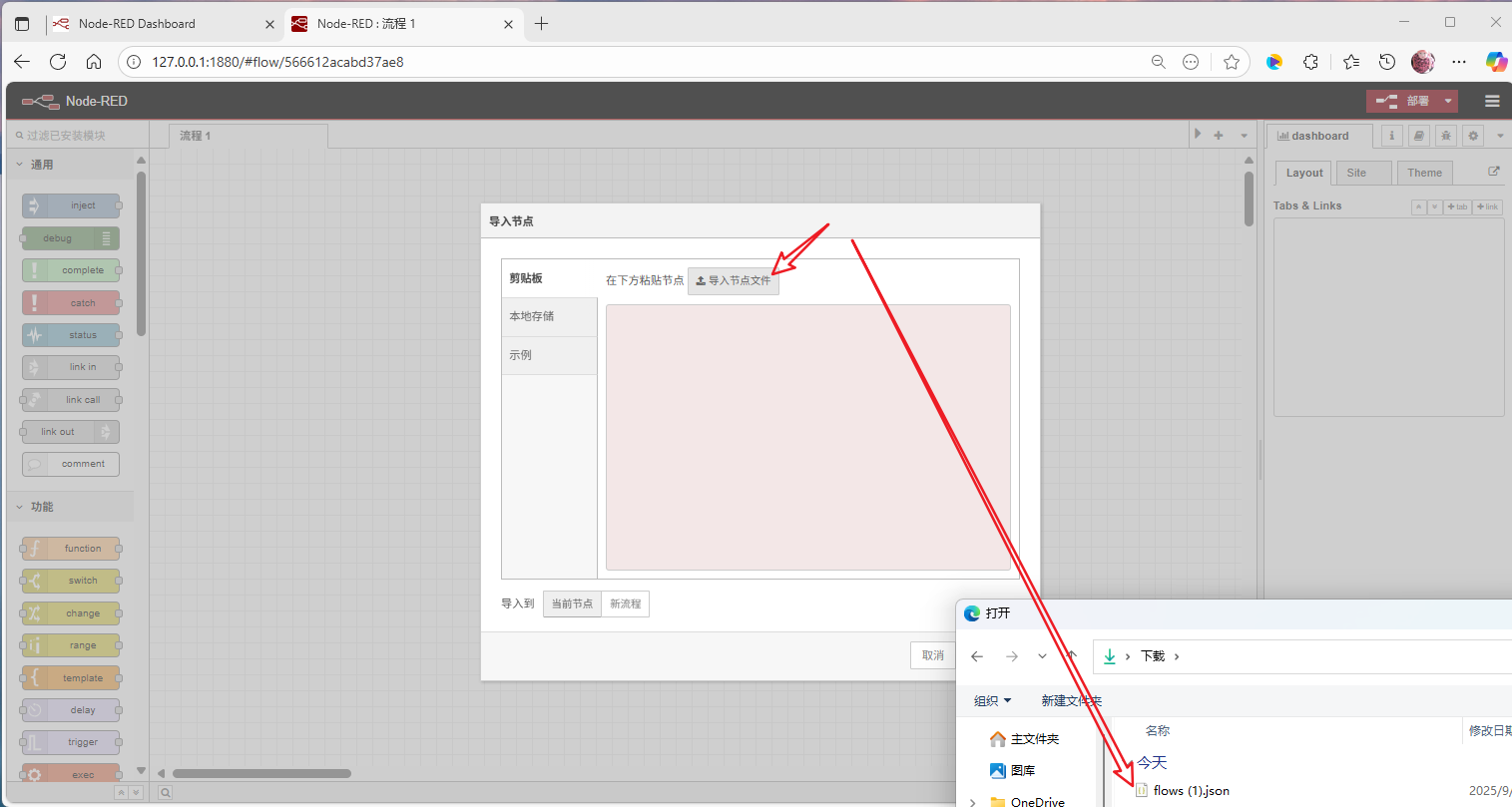Switch to the Theme tab
This screenshot has height=807, width=1512.
pyautogui.click(x=1424, y=173)
